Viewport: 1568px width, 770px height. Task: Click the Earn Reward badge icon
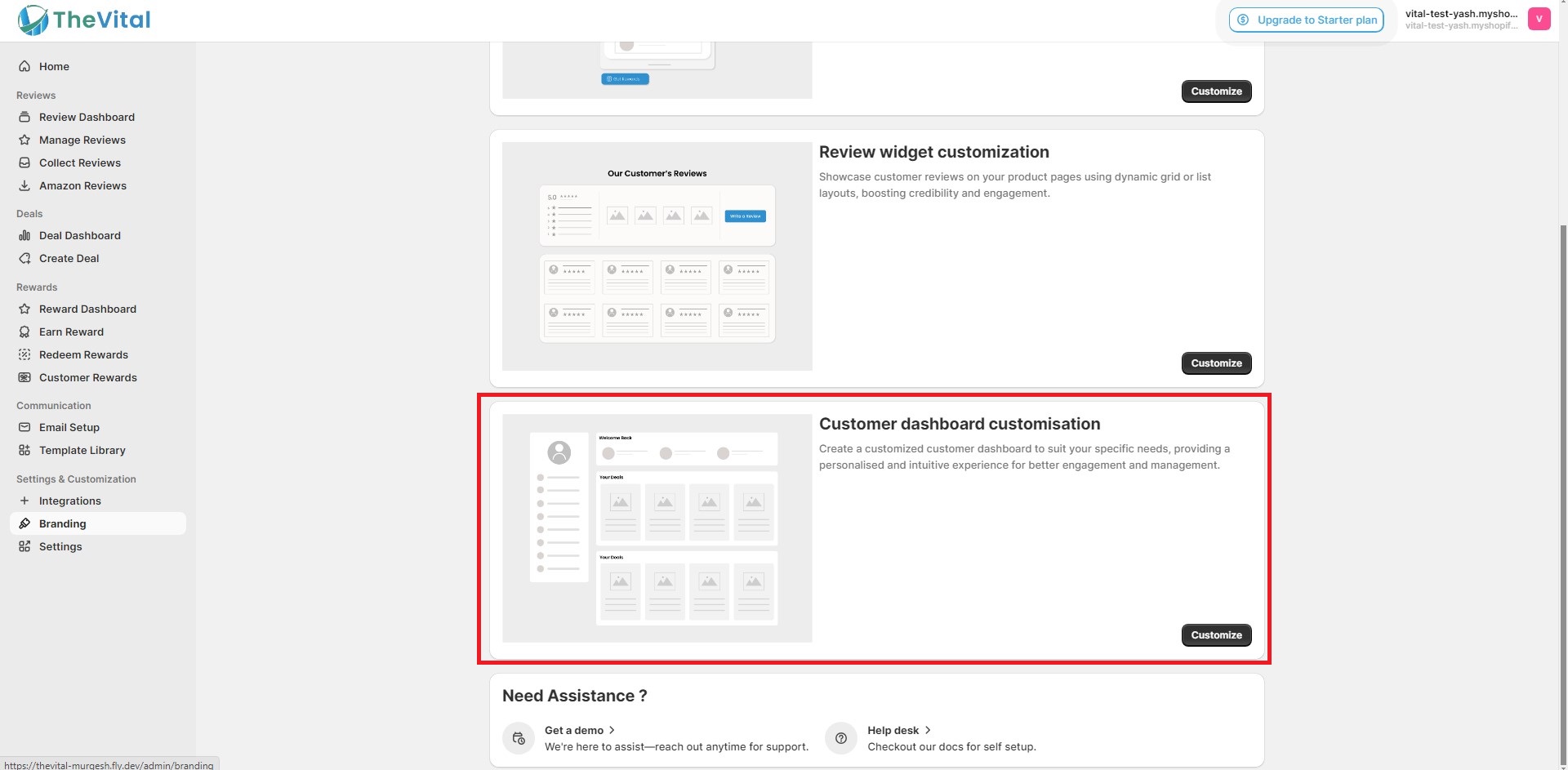point(24,332)
